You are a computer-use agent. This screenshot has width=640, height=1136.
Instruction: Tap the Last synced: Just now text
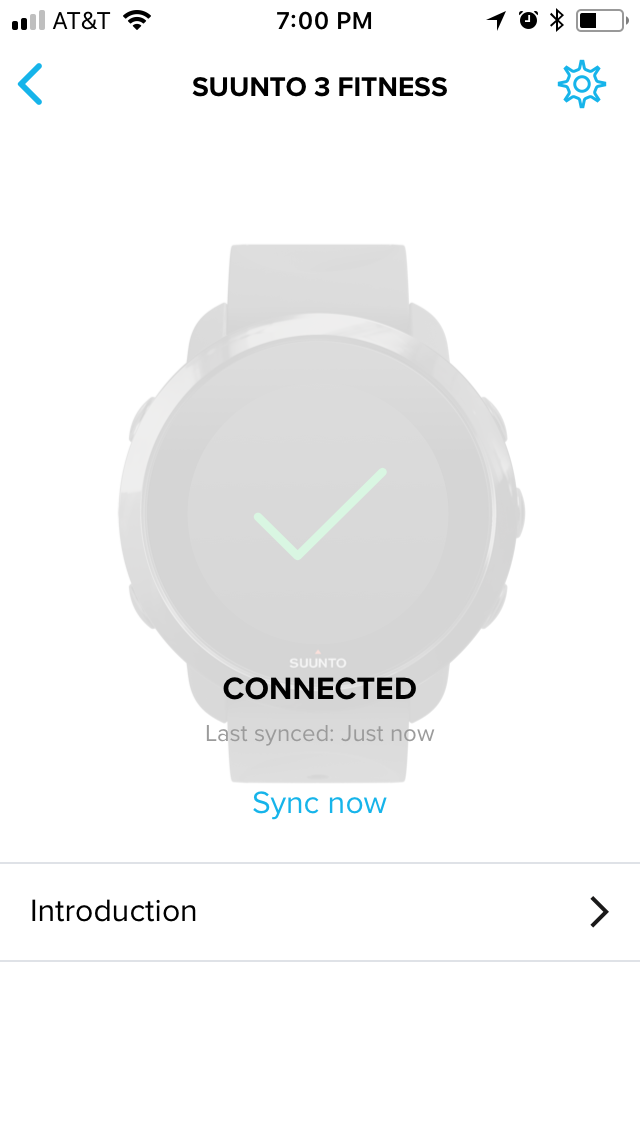tap(320, 733)
